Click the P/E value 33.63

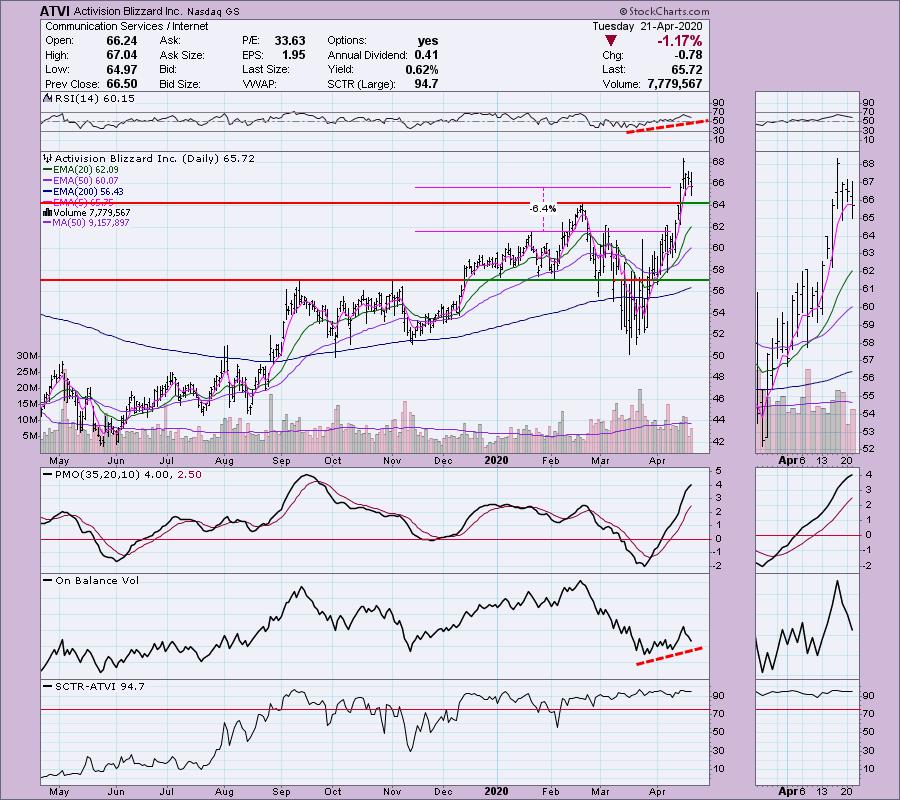290,41
